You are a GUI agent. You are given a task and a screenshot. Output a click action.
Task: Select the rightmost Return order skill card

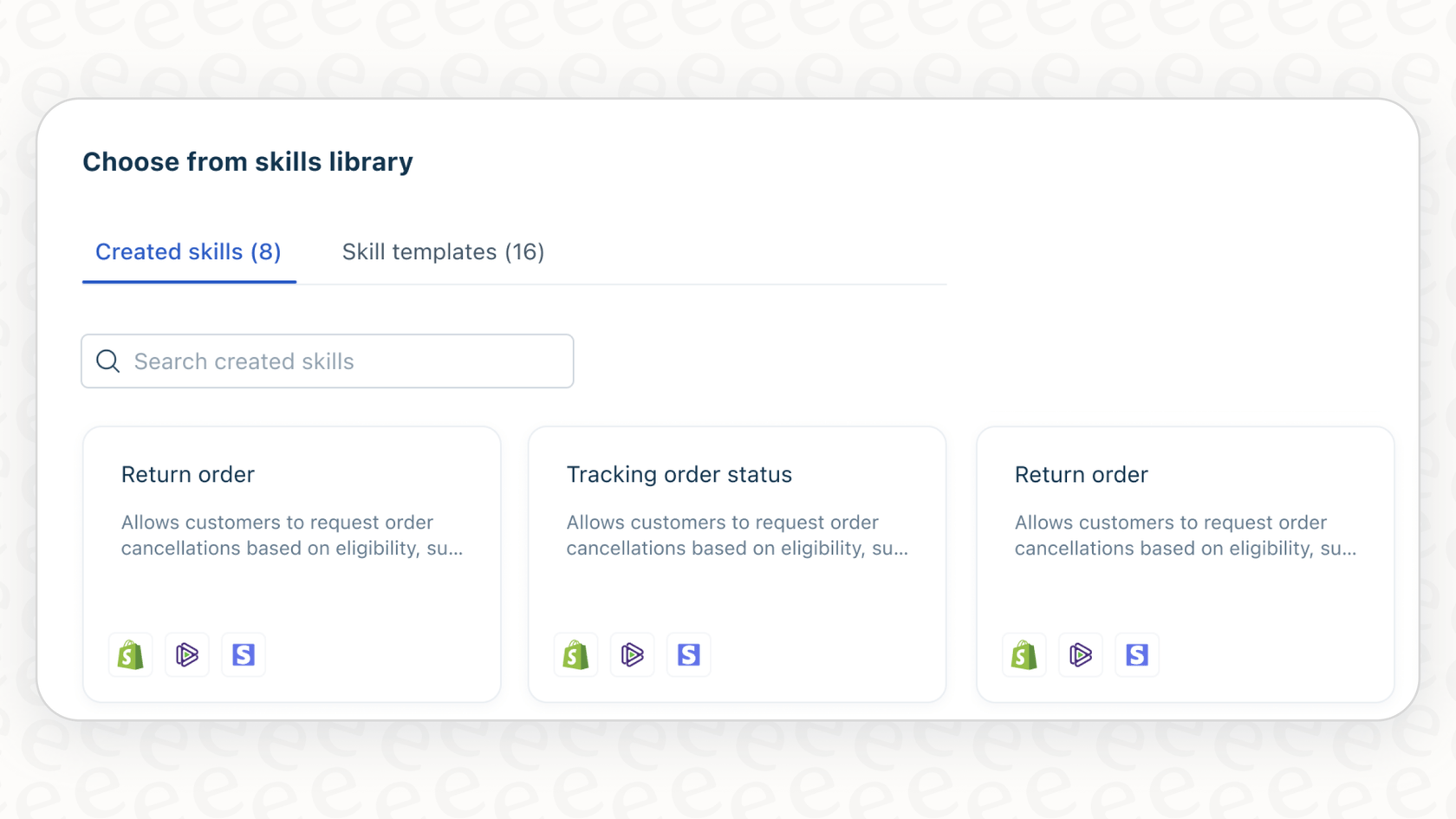(x=1185, y=563)
